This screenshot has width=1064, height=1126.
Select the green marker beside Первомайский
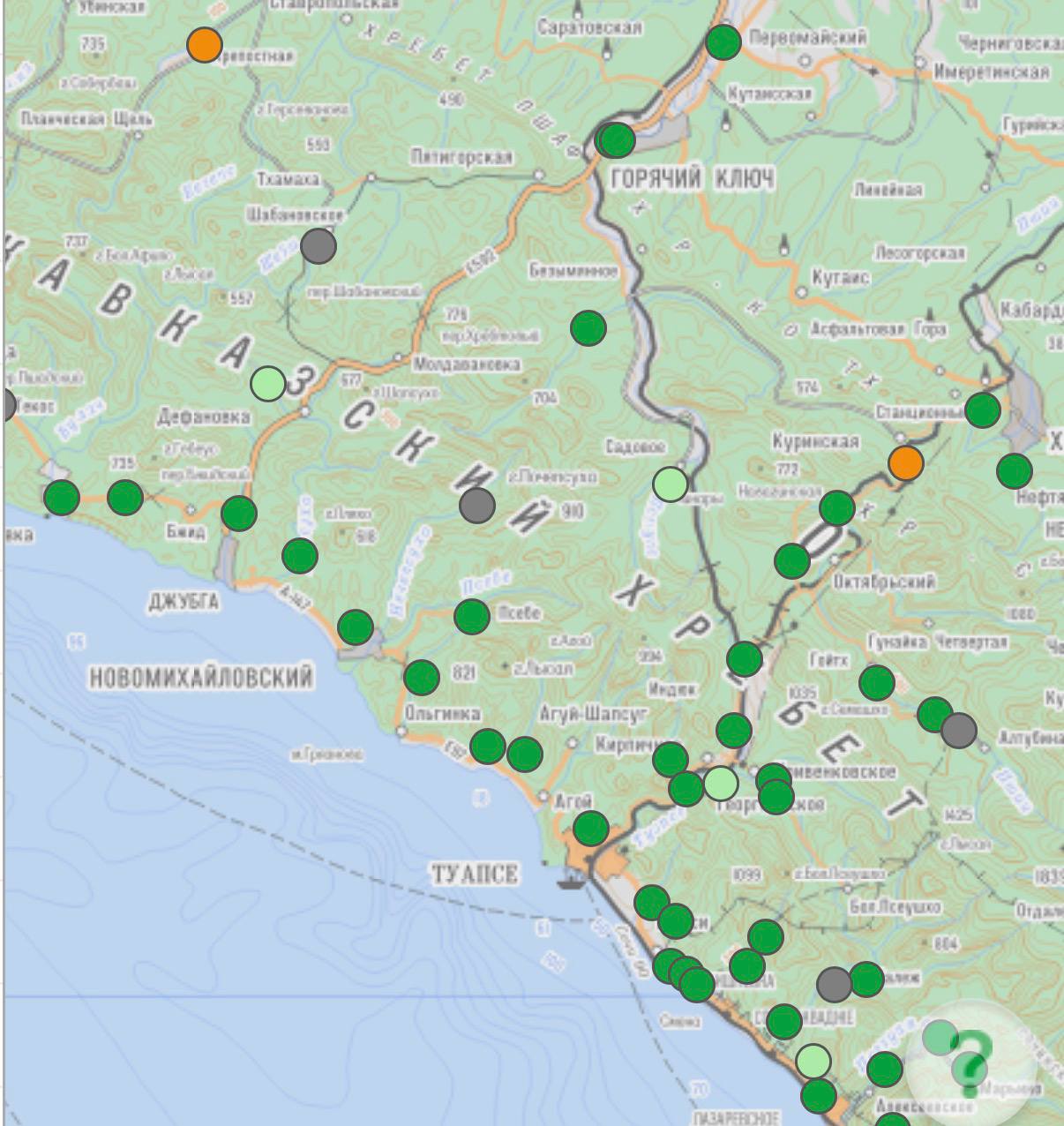click(723, 42)
